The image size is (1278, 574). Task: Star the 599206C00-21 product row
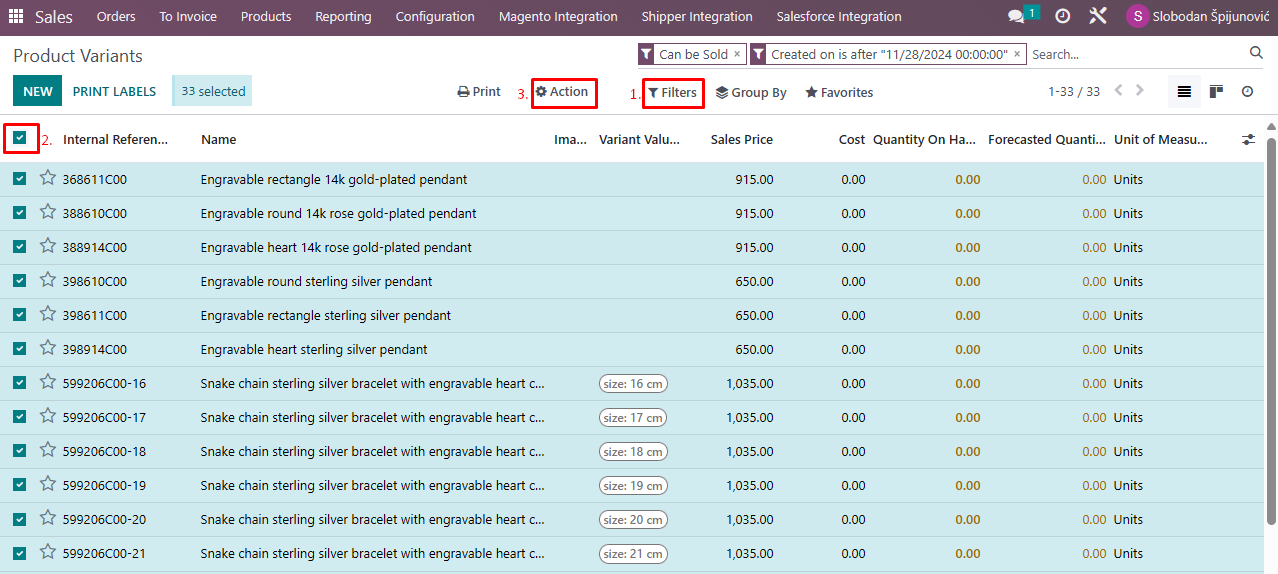pyautogui.click(x=47, y=552)
